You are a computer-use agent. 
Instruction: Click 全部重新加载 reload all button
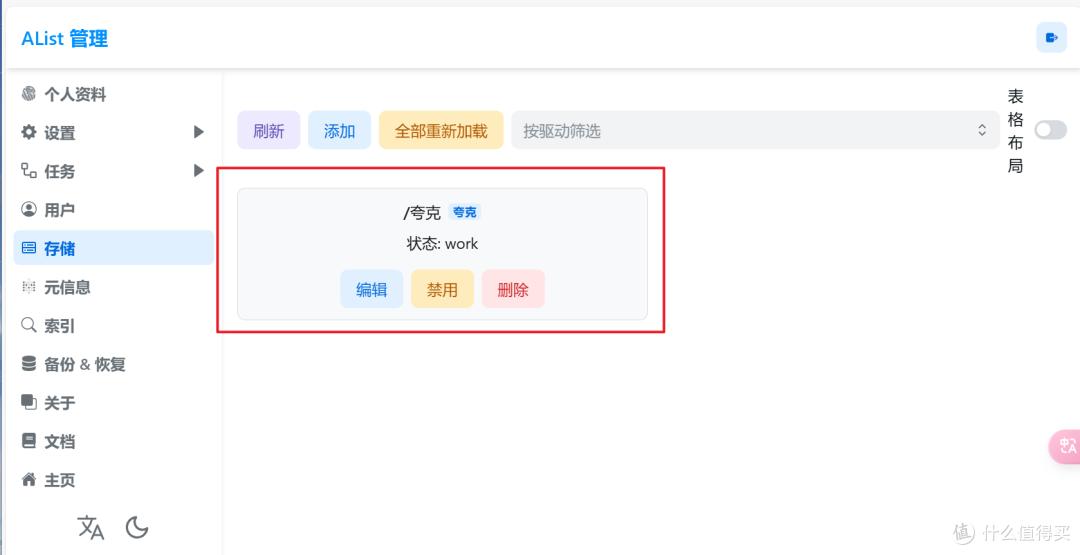pos(441,130)
